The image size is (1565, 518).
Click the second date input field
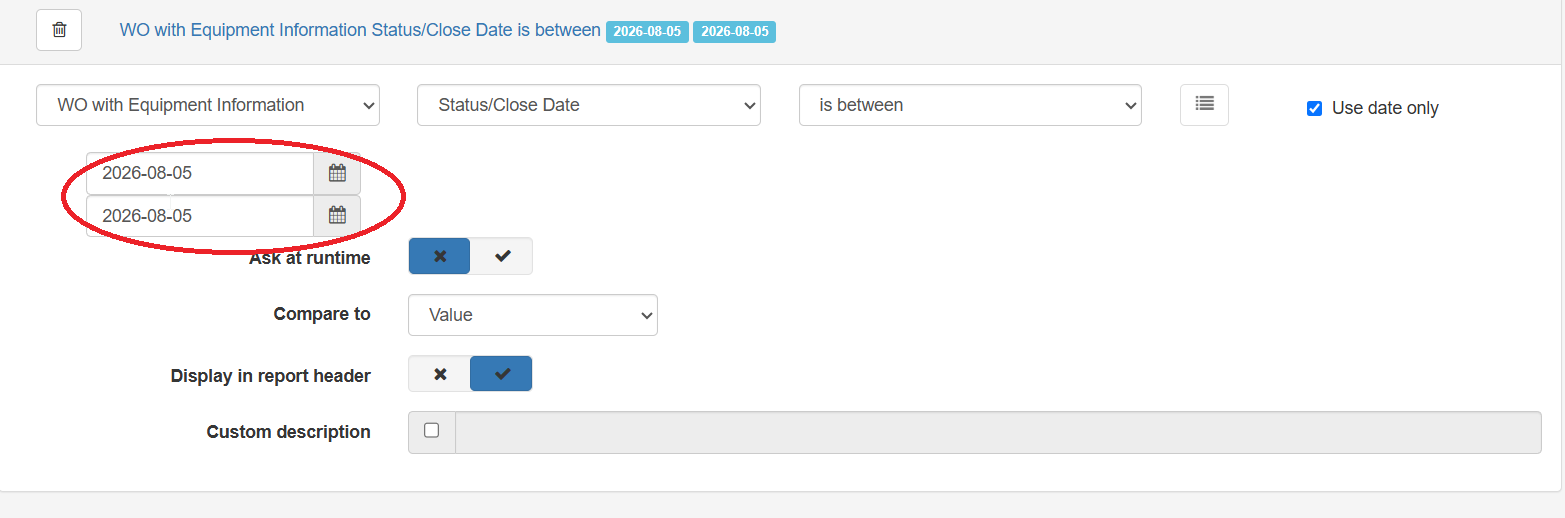pos(200,215)
